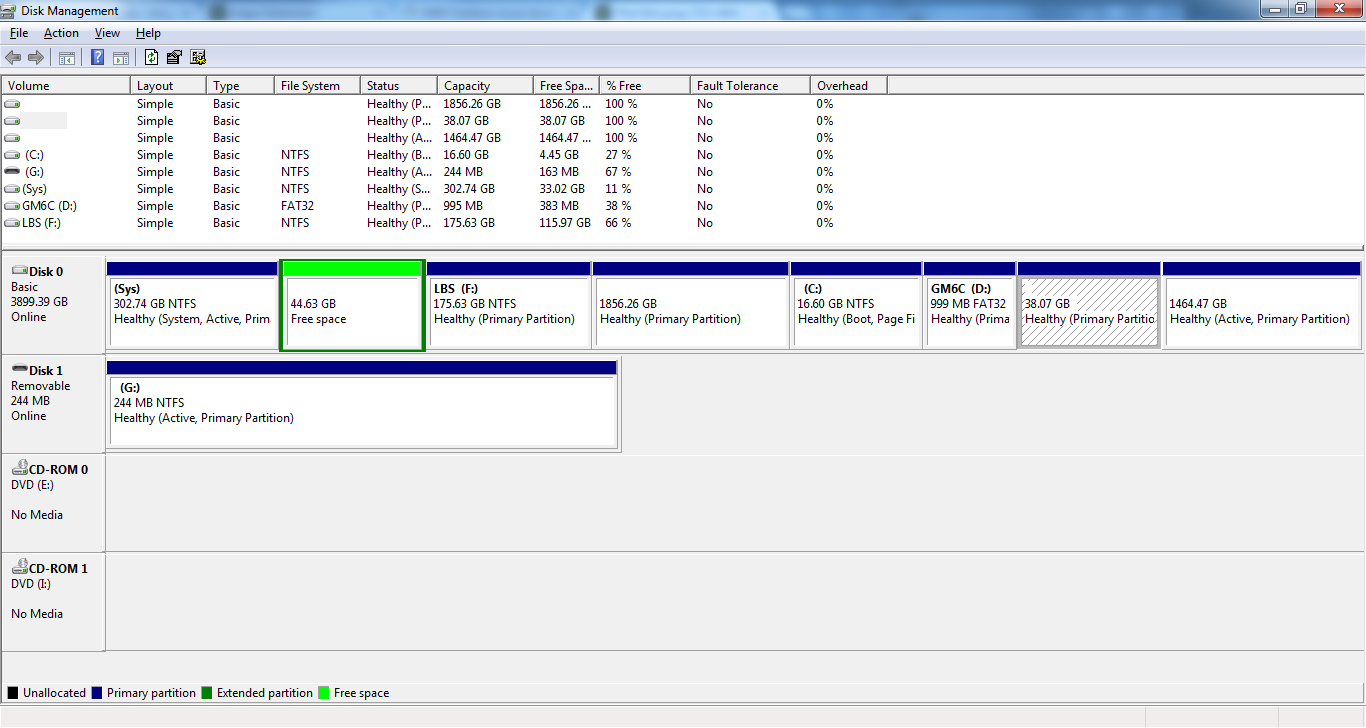Click the drive icon of the (G:) volume row
This screenshot has width=1366, height=728.
pos(12,172)
